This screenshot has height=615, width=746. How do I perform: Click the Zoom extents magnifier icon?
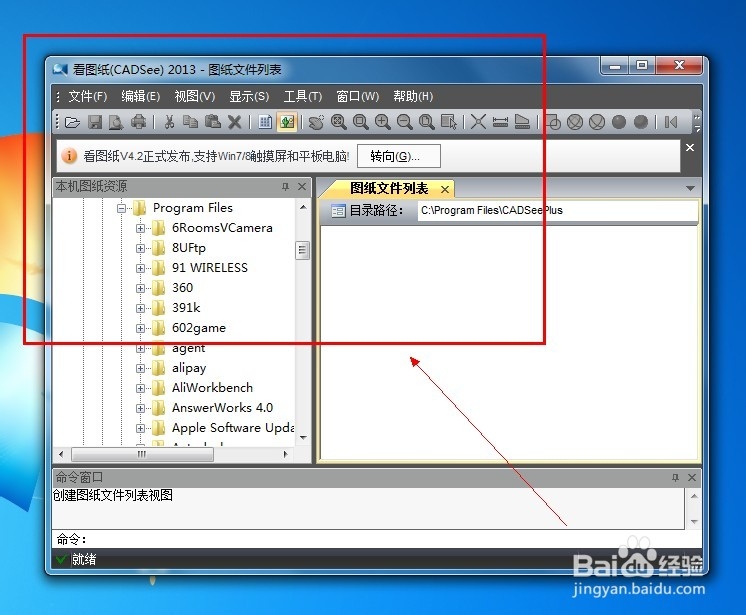(338, 122)
